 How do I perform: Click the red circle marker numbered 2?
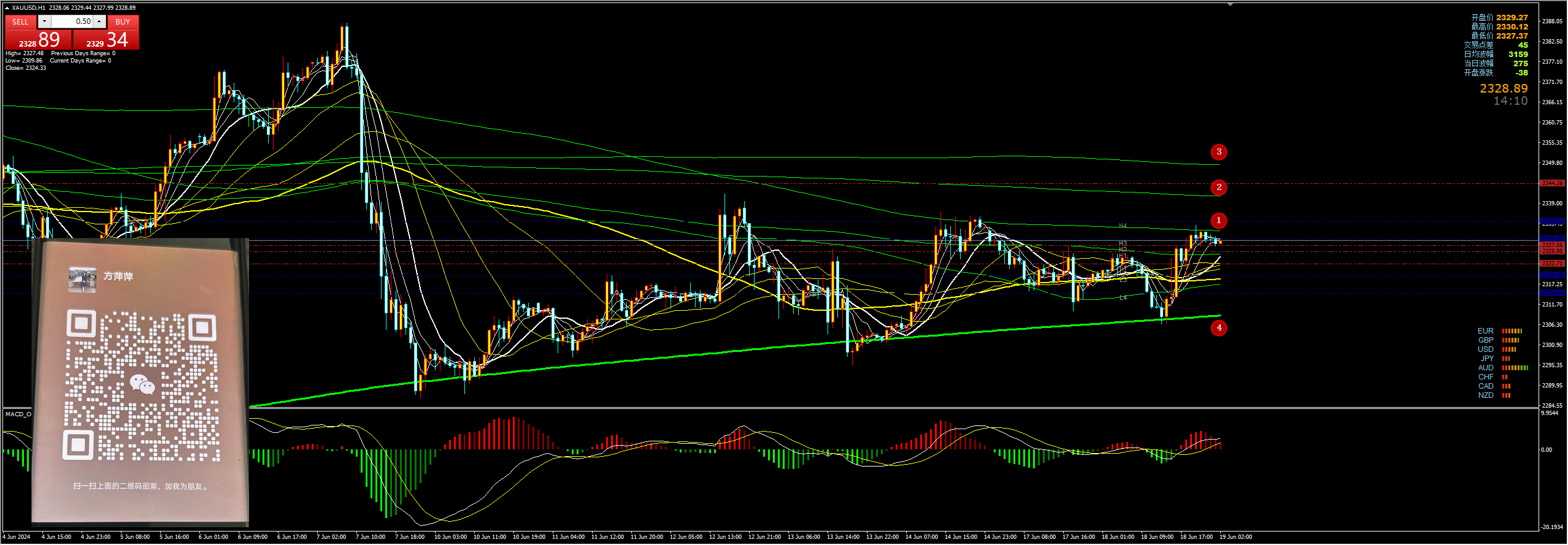click(x=1219, y=188)
